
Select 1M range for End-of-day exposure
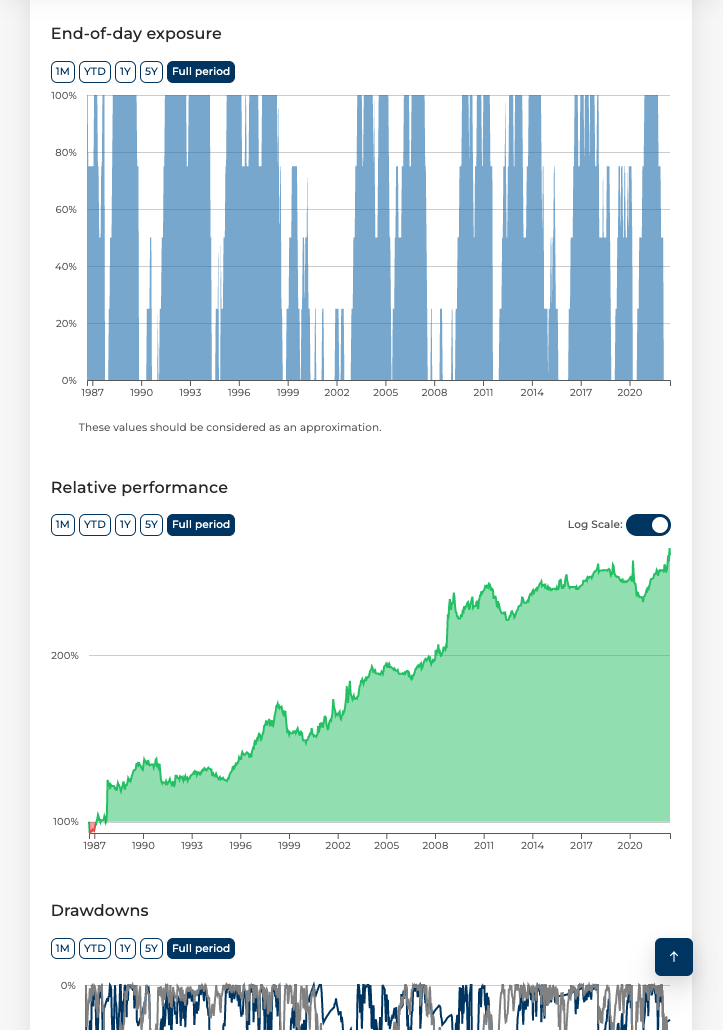[x=63, y=72]
